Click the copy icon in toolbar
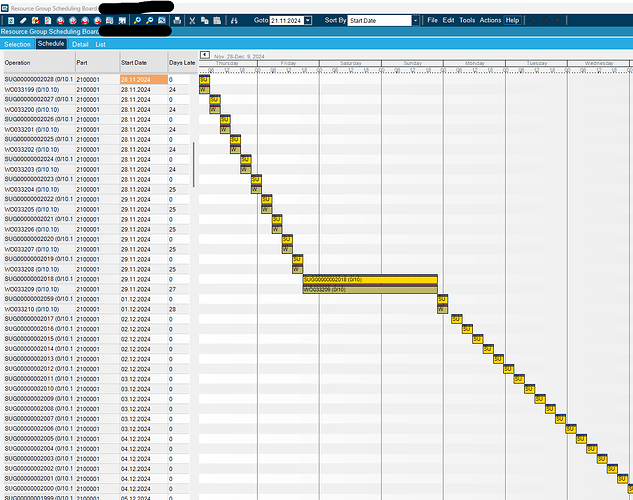The width and height of the screenshot is (633, 500). pos(205,21)
